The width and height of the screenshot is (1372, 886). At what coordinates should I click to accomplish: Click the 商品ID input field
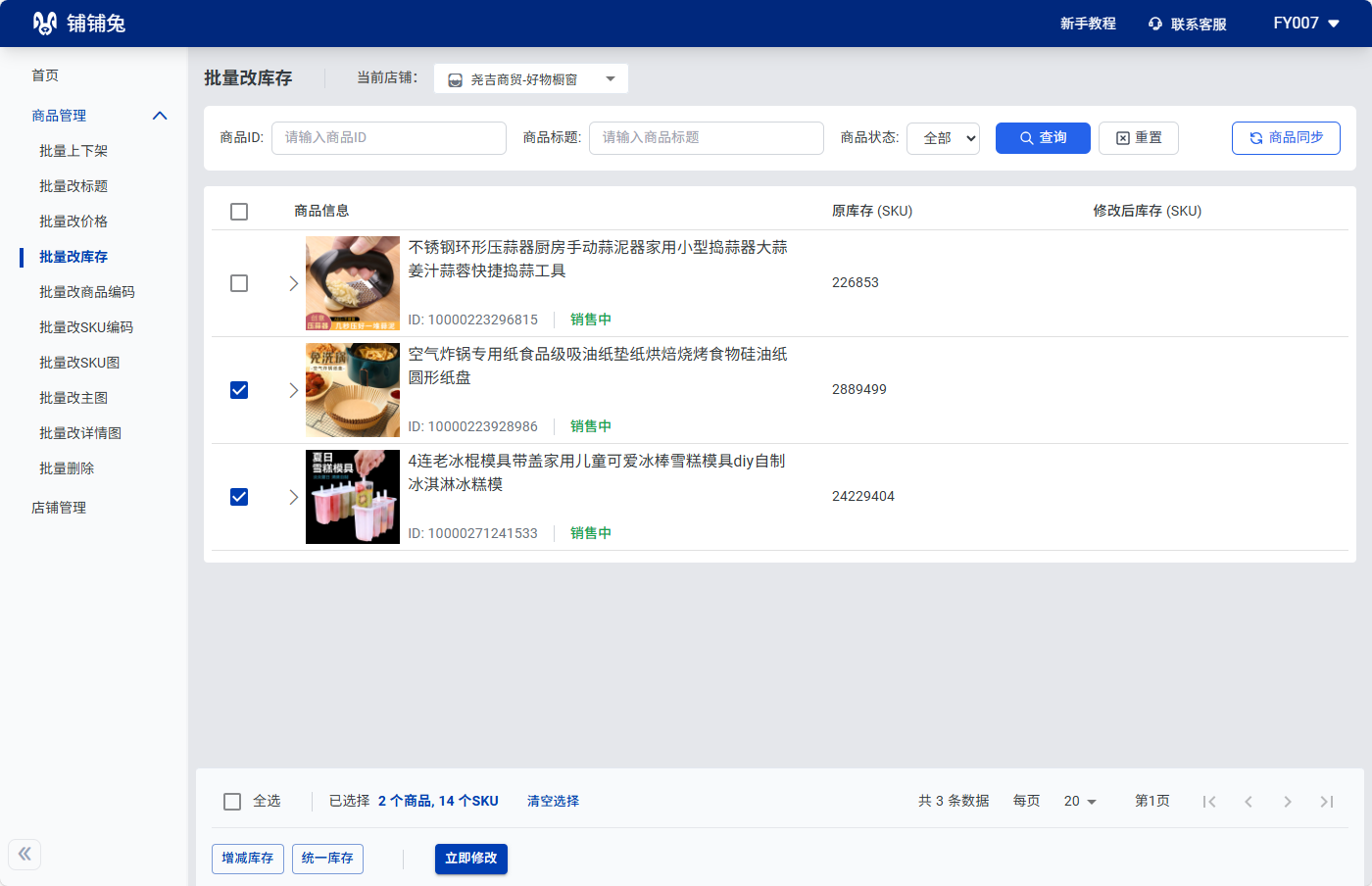pyautogui.click(x=388, y=138)
